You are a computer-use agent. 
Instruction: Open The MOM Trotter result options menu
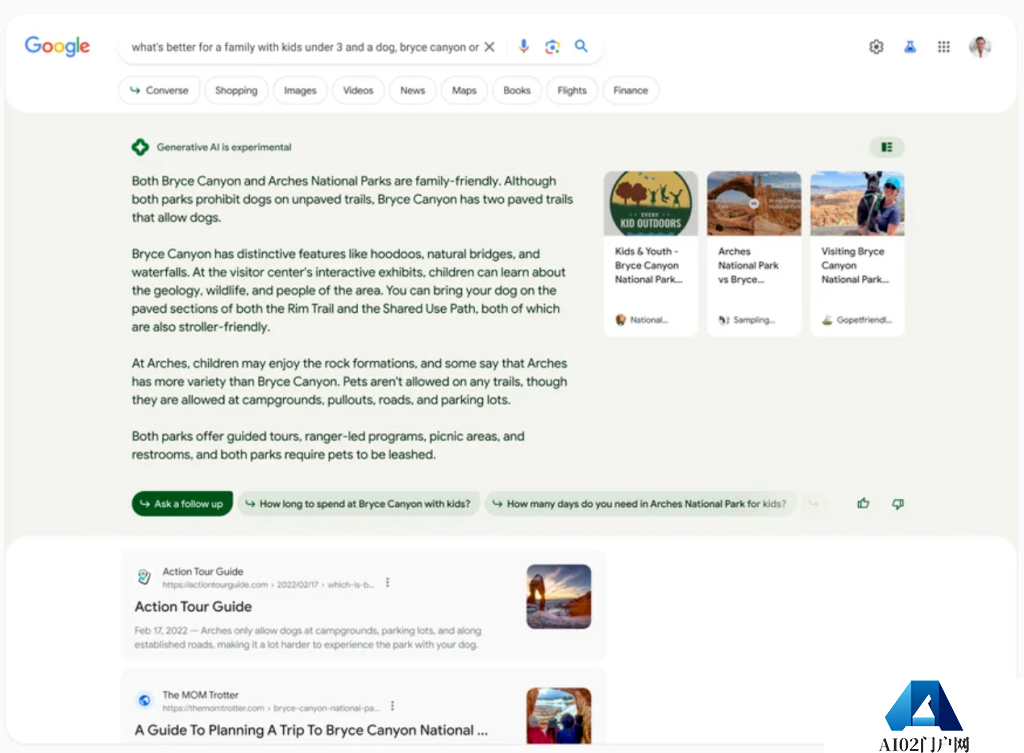pos(392,706)
